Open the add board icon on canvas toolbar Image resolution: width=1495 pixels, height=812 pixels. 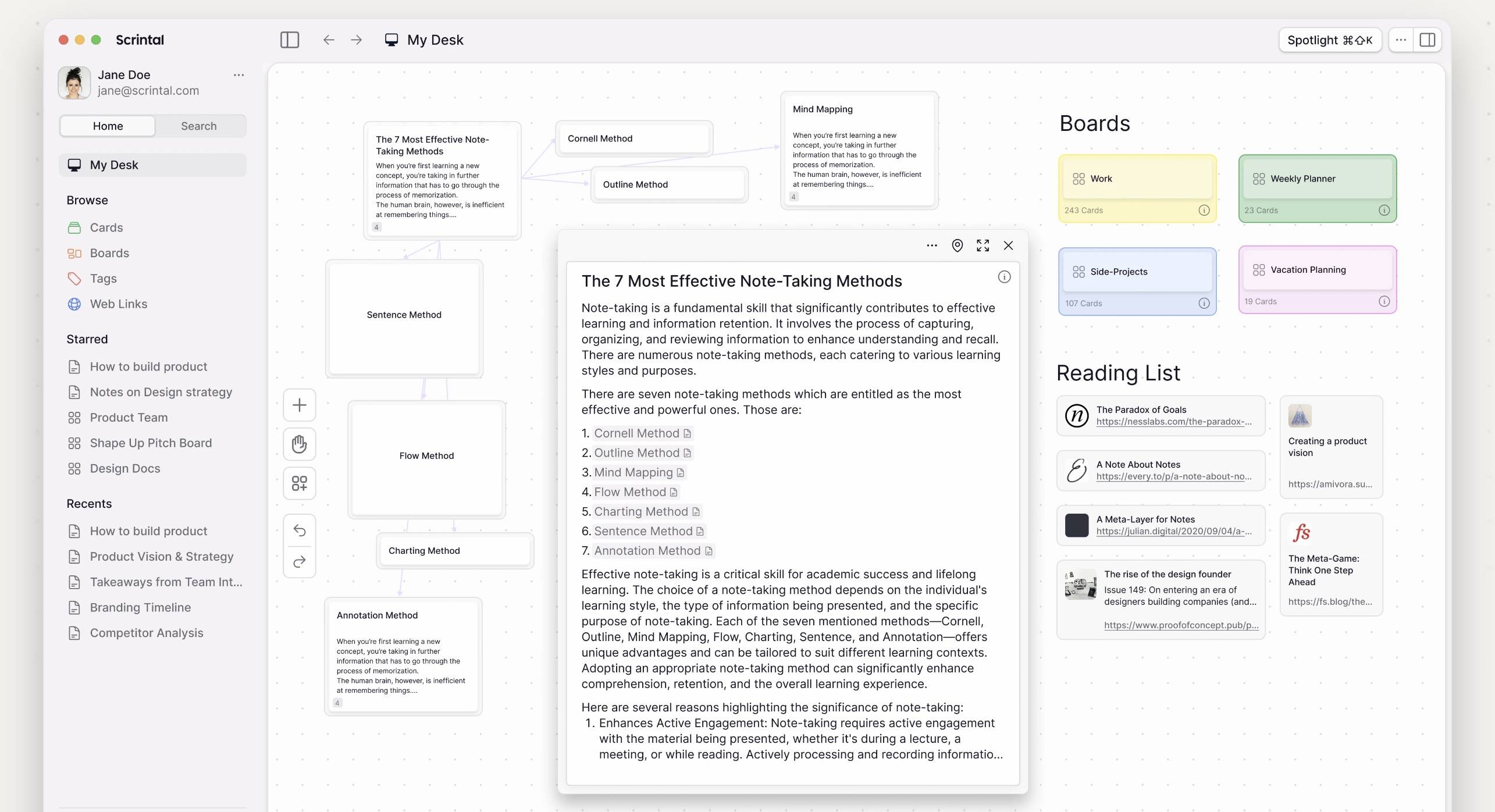click(299, 483)
